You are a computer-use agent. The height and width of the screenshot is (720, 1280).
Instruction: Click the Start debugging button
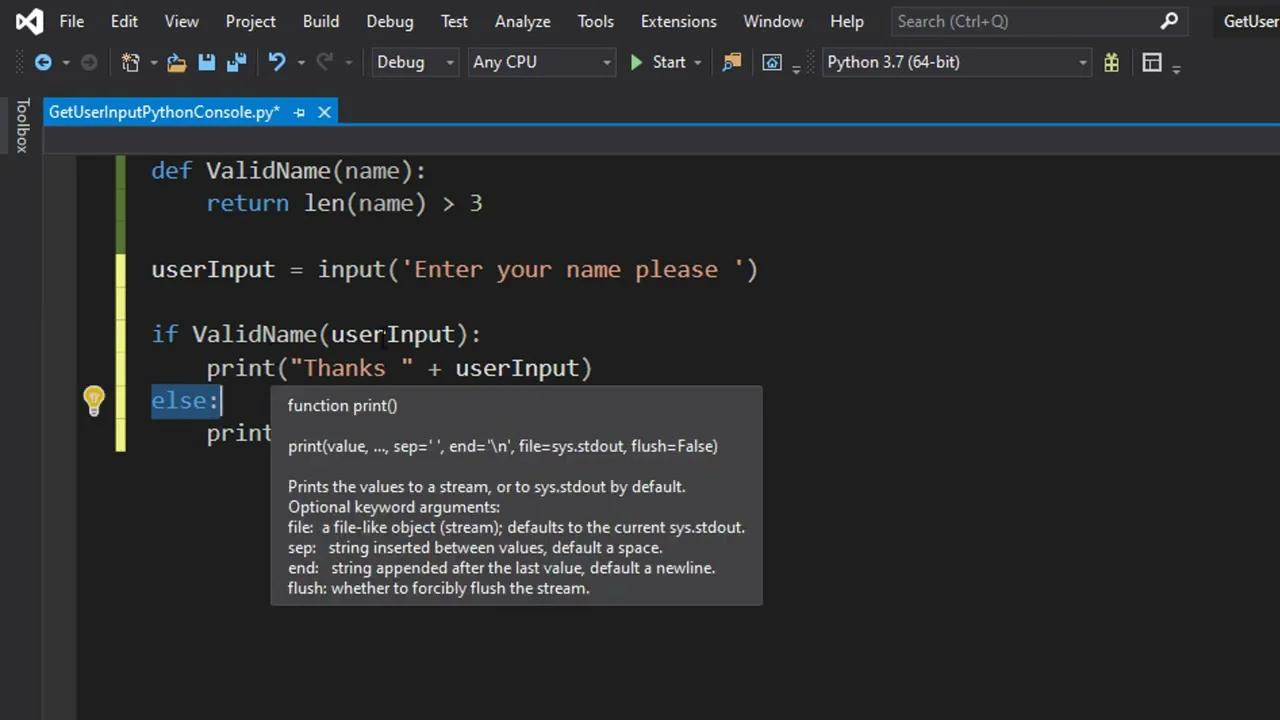pos(661,62)
